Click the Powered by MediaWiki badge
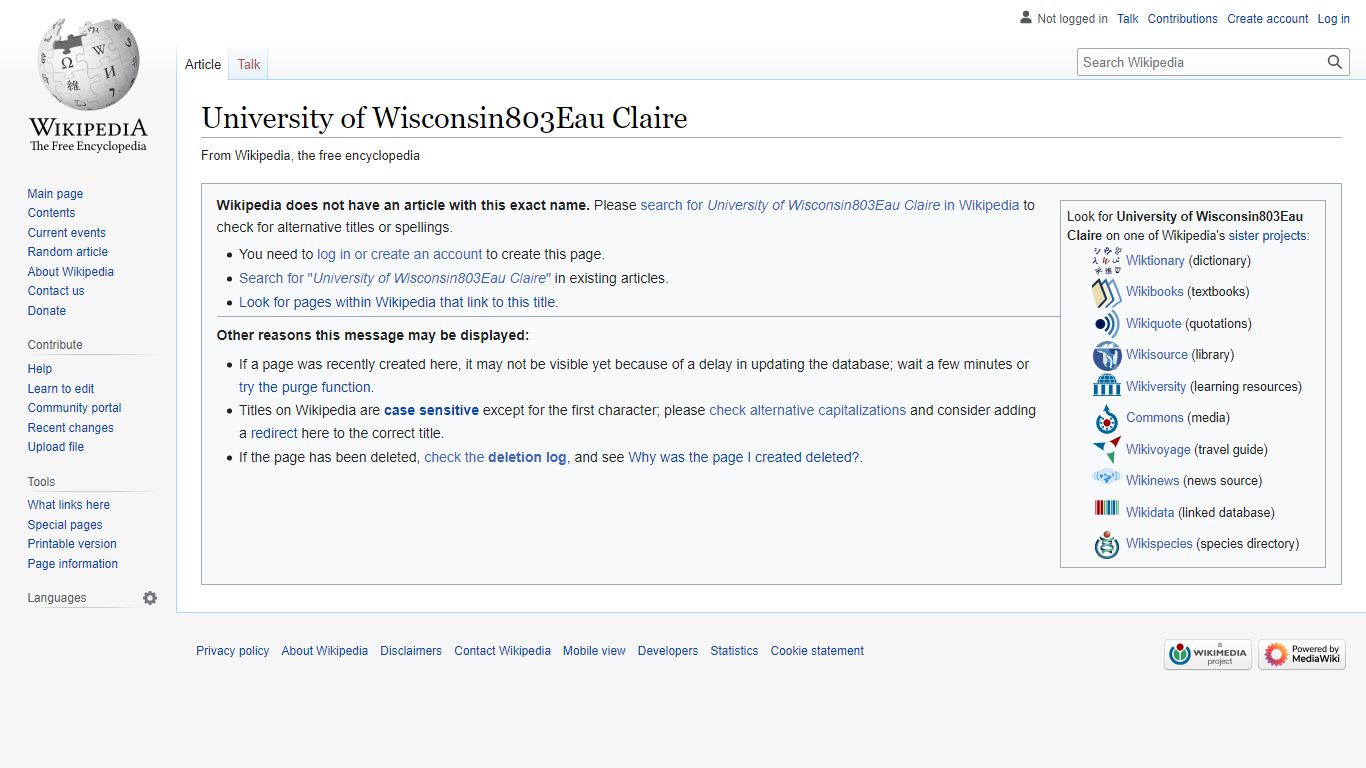 1302,654
